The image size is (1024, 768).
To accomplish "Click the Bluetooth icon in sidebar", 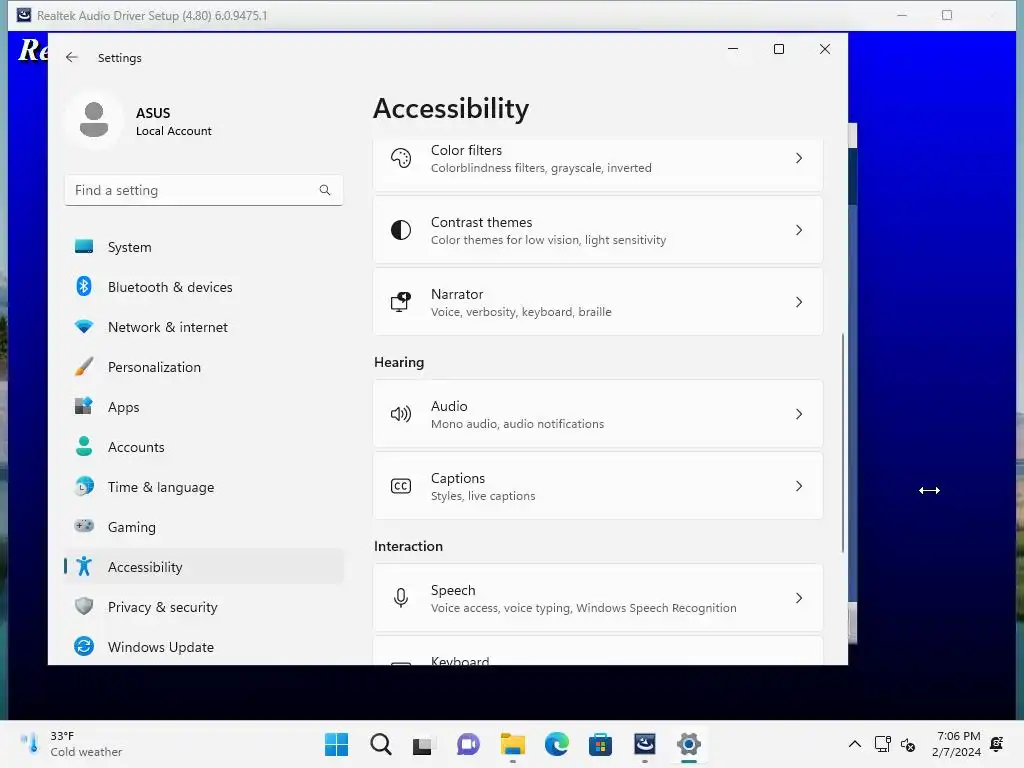I will (84, 287).
